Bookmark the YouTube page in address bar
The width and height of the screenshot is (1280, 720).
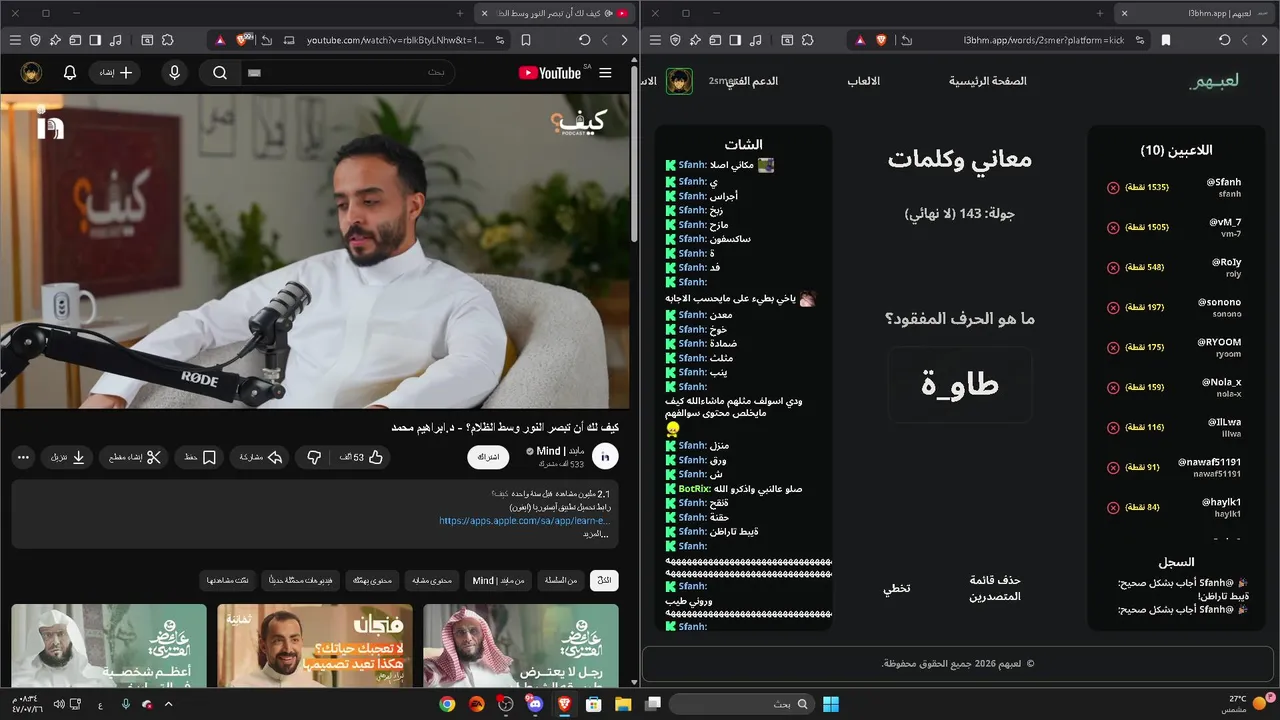pos(526,40)
